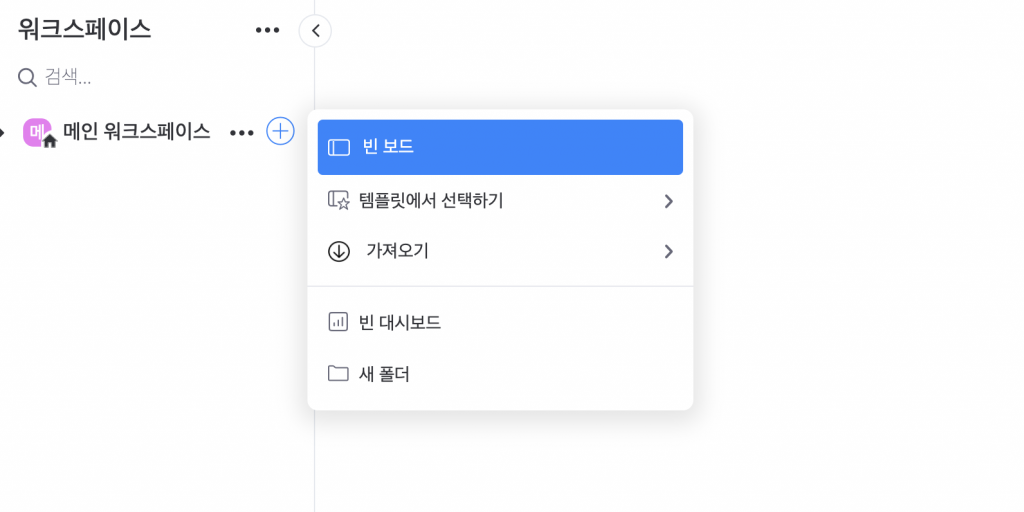Choose 빈 대시보드 from the menu
This screenshot has width=1024, height=512.
click(500, 322)
